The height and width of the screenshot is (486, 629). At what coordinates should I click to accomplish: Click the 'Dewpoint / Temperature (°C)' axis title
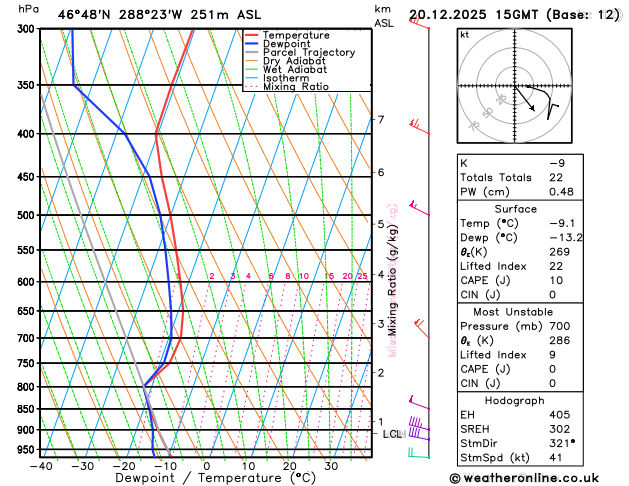[215, 478]
